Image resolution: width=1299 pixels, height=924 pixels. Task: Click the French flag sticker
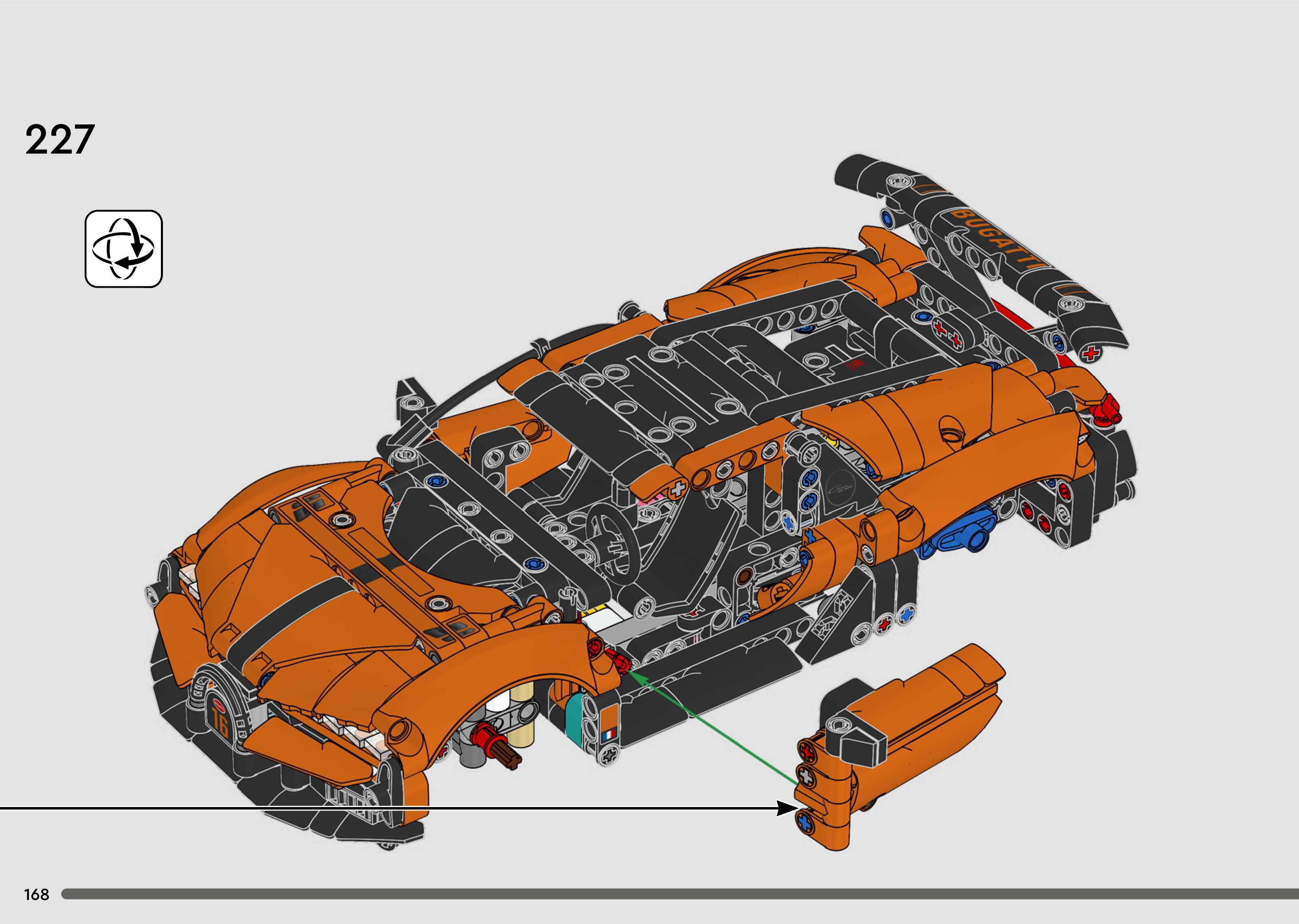coord(610,735)
